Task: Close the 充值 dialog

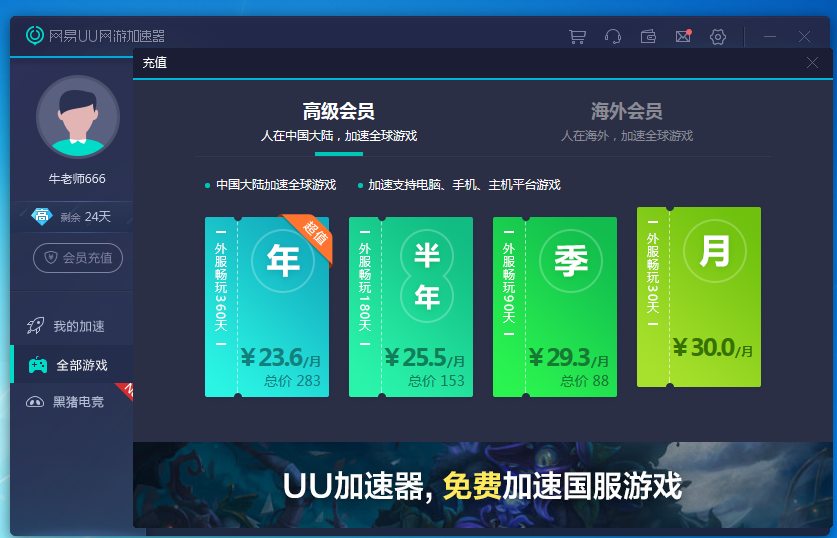Action: [812, 63]
